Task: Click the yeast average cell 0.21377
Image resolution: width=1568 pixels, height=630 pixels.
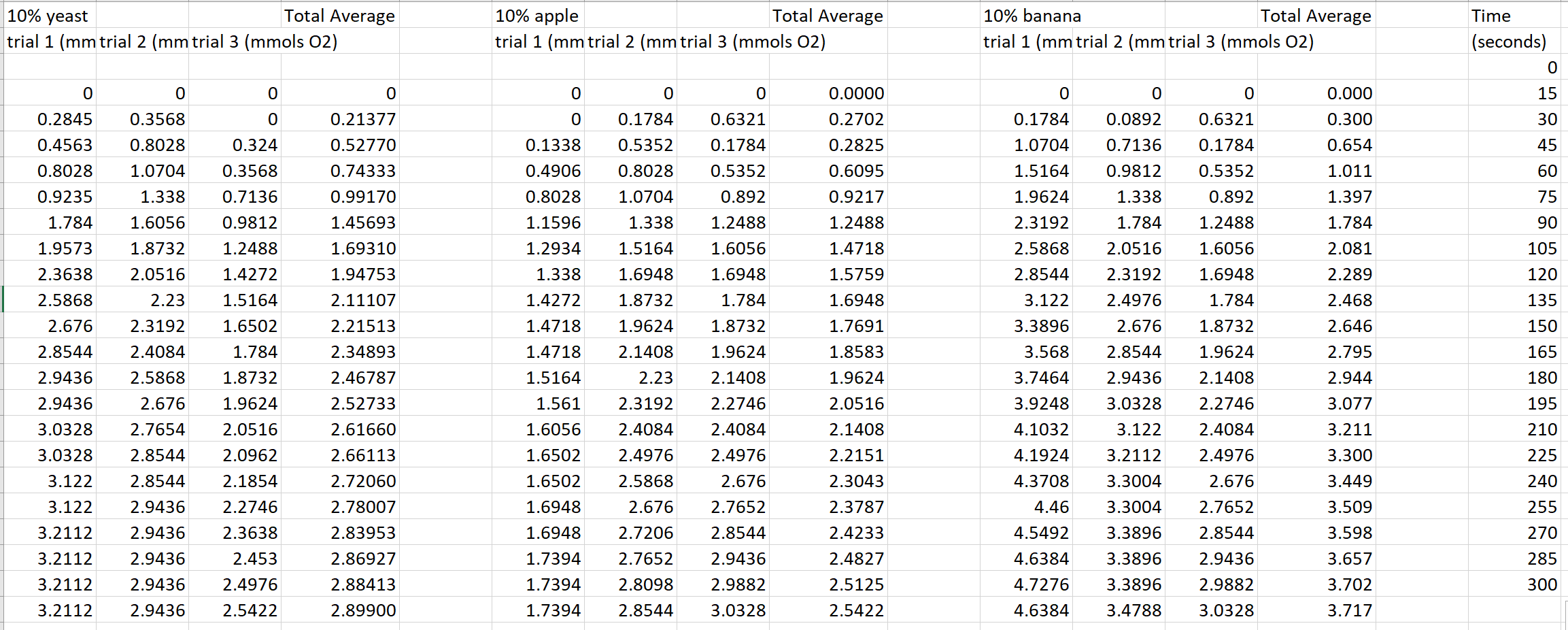Action: [340, 119]
